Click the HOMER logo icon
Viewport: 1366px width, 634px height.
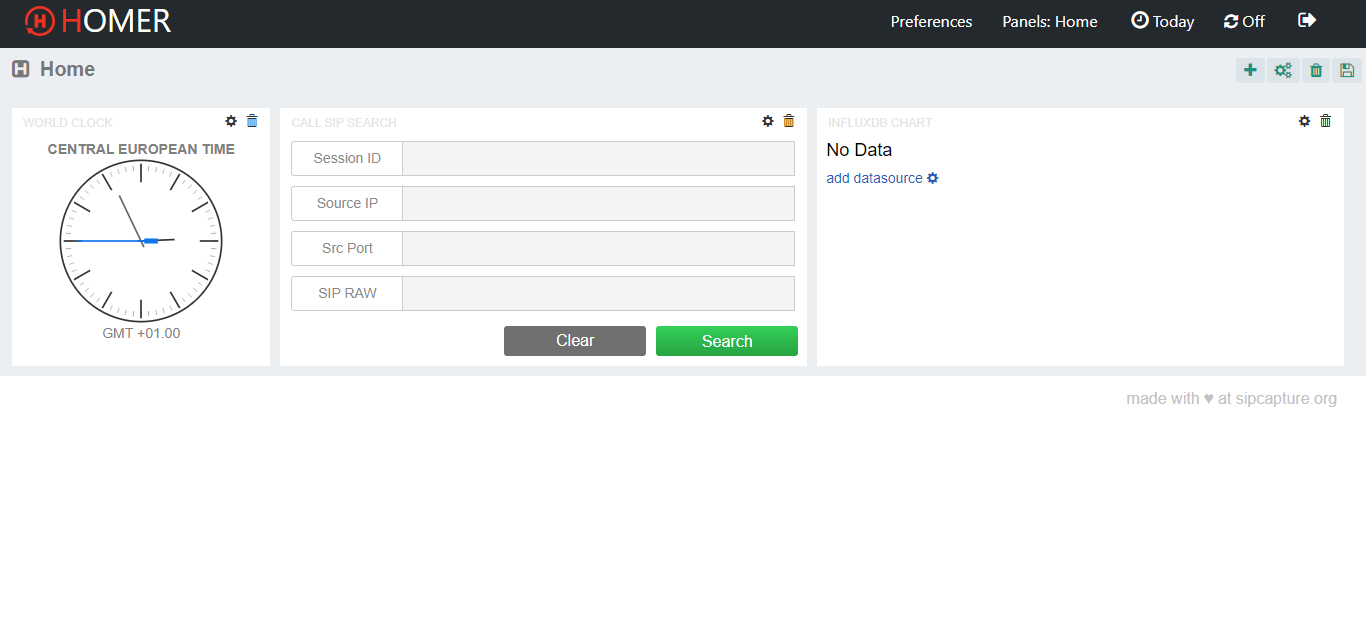pyautogui.click(x=40, y=21)
